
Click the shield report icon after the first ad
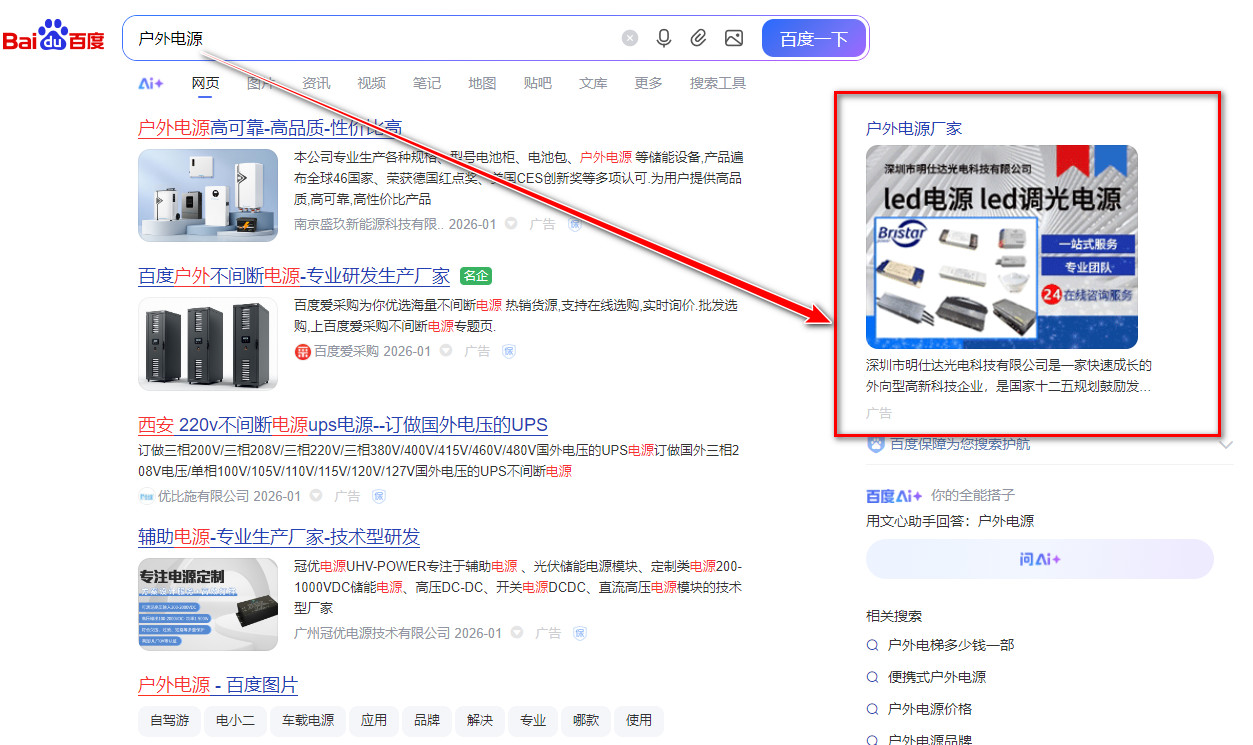point(574,224)
